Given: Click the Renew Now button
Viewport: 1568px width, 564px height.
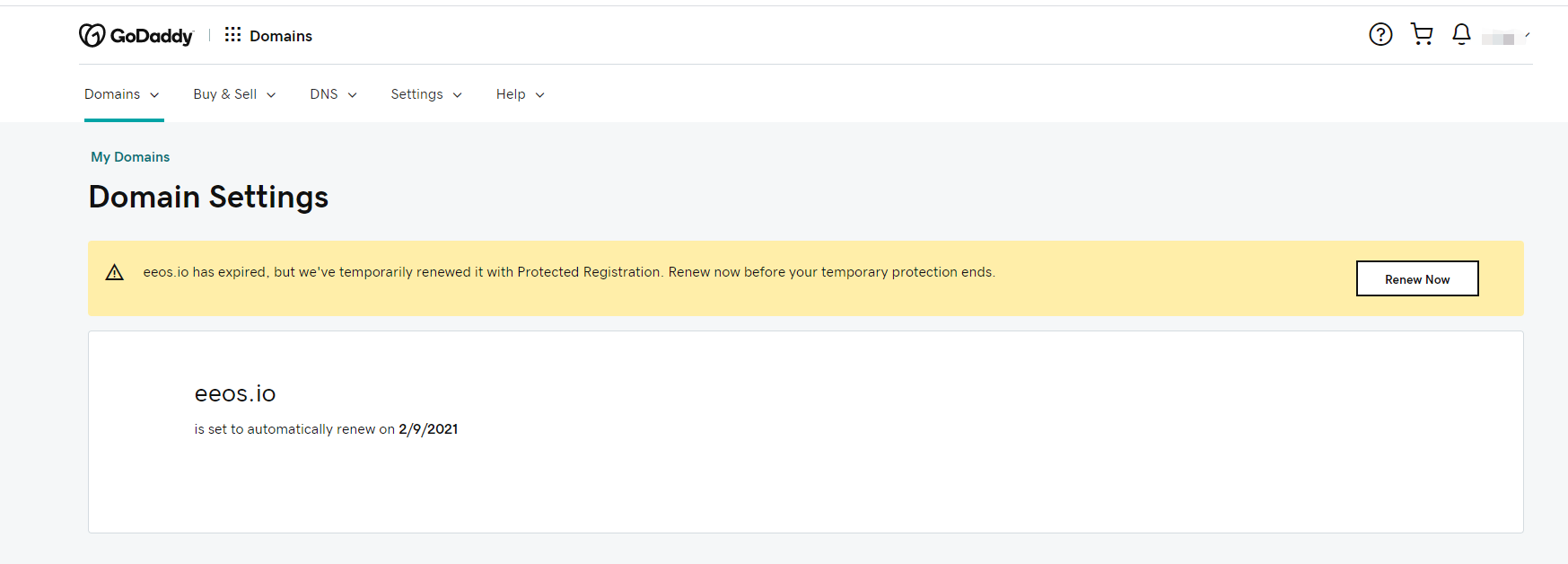Looking at the screenshot, I should tap(1417, 278).
